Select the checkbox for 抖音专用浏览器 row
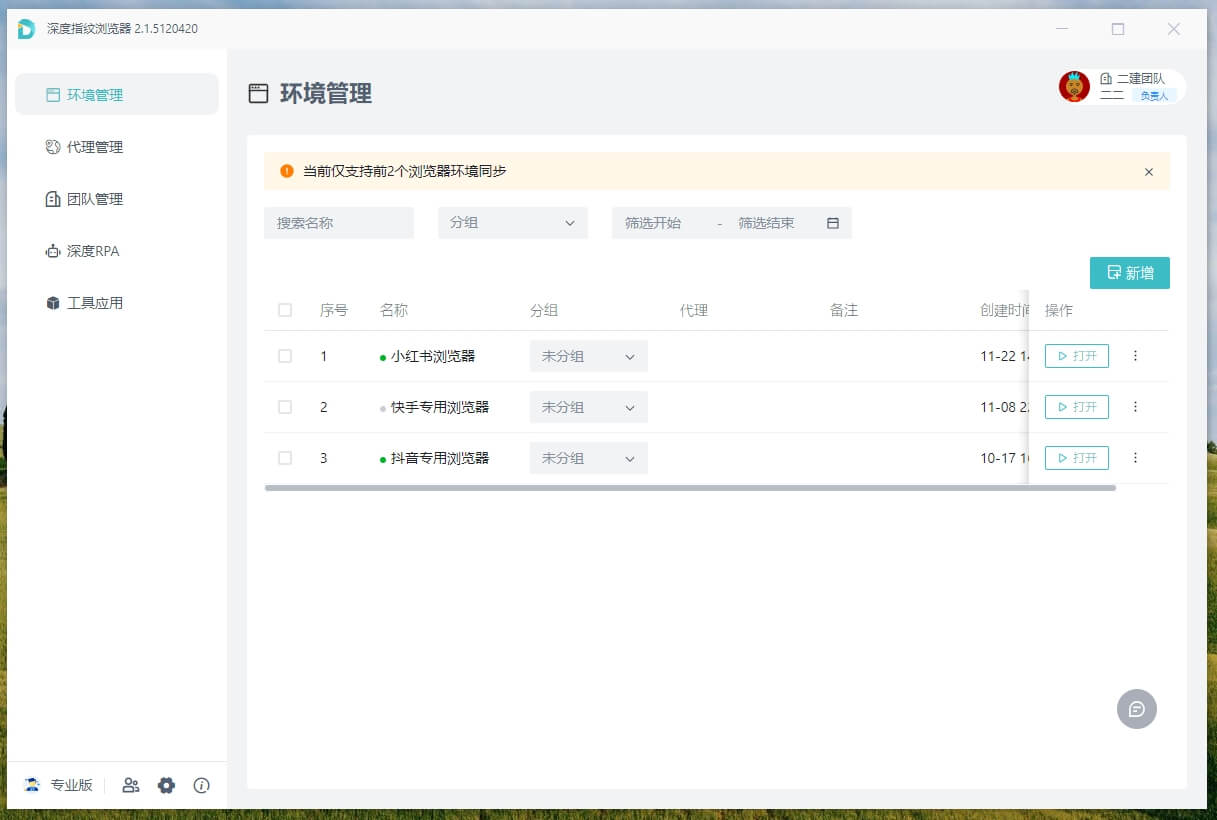 click(x=285, y=458)
